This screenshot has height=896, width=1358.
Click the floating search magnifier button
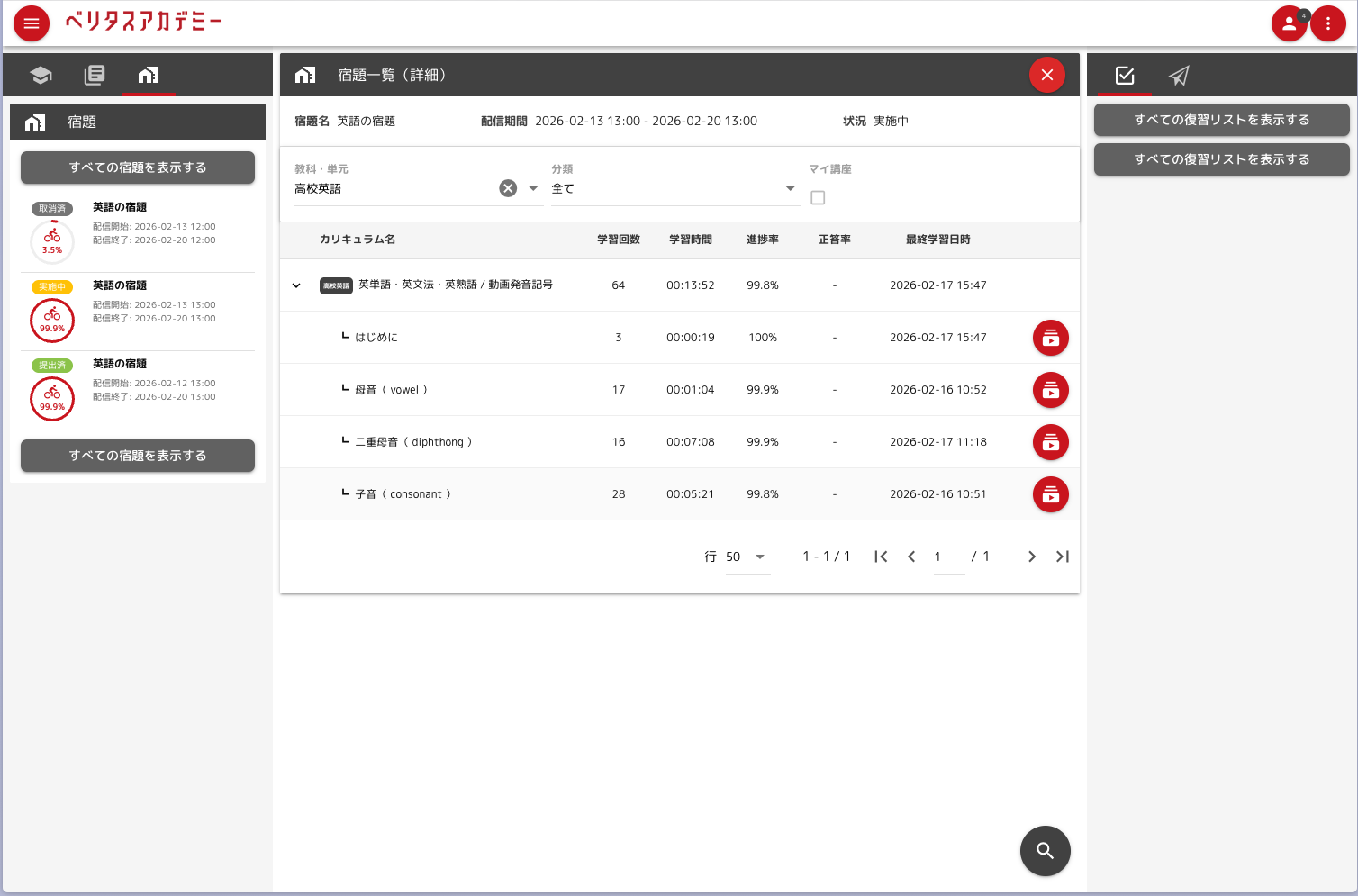(x=1045, y=850)
